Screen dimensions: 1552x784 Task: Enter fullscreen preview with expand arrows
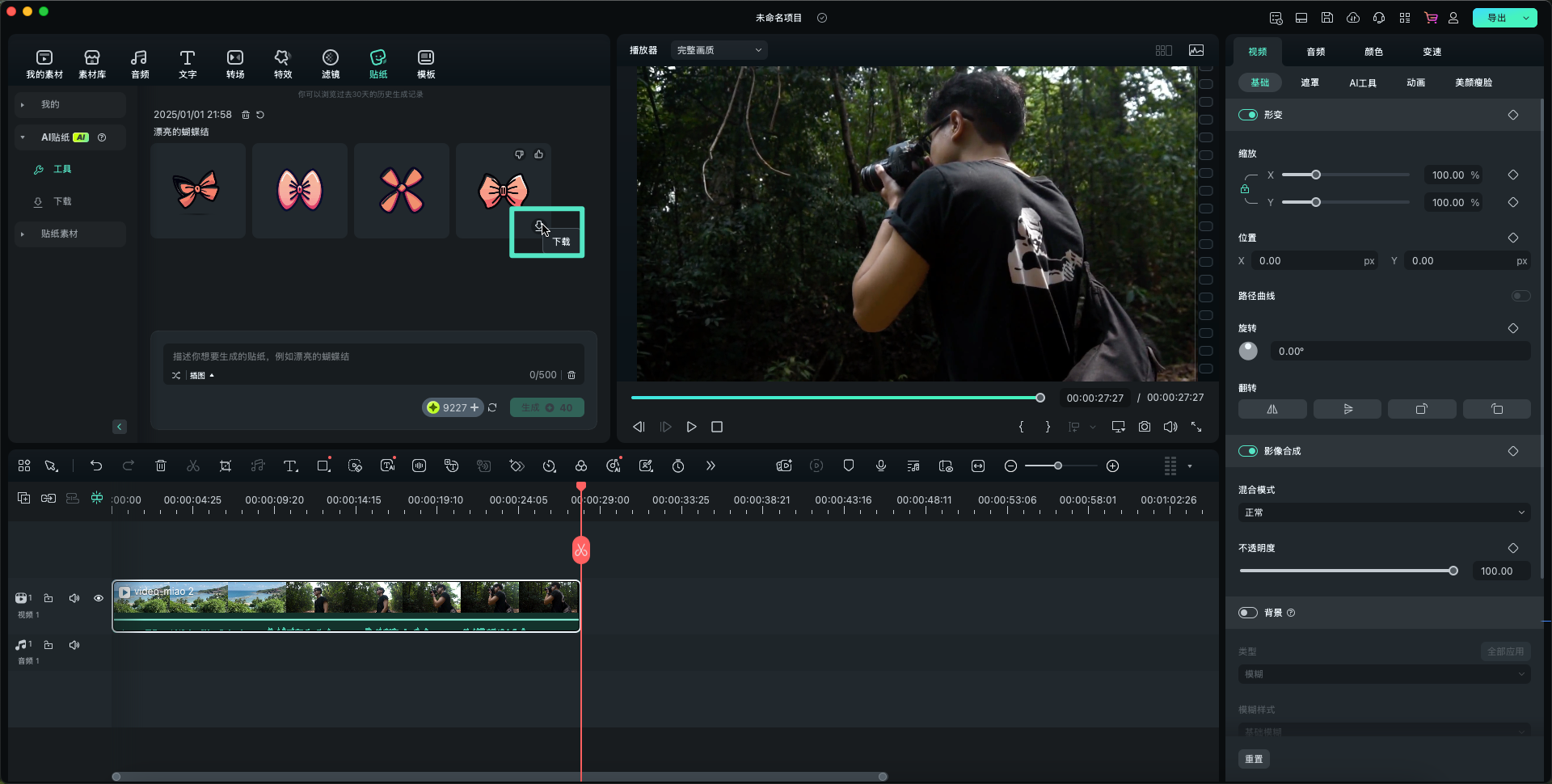pos(1196,427)
